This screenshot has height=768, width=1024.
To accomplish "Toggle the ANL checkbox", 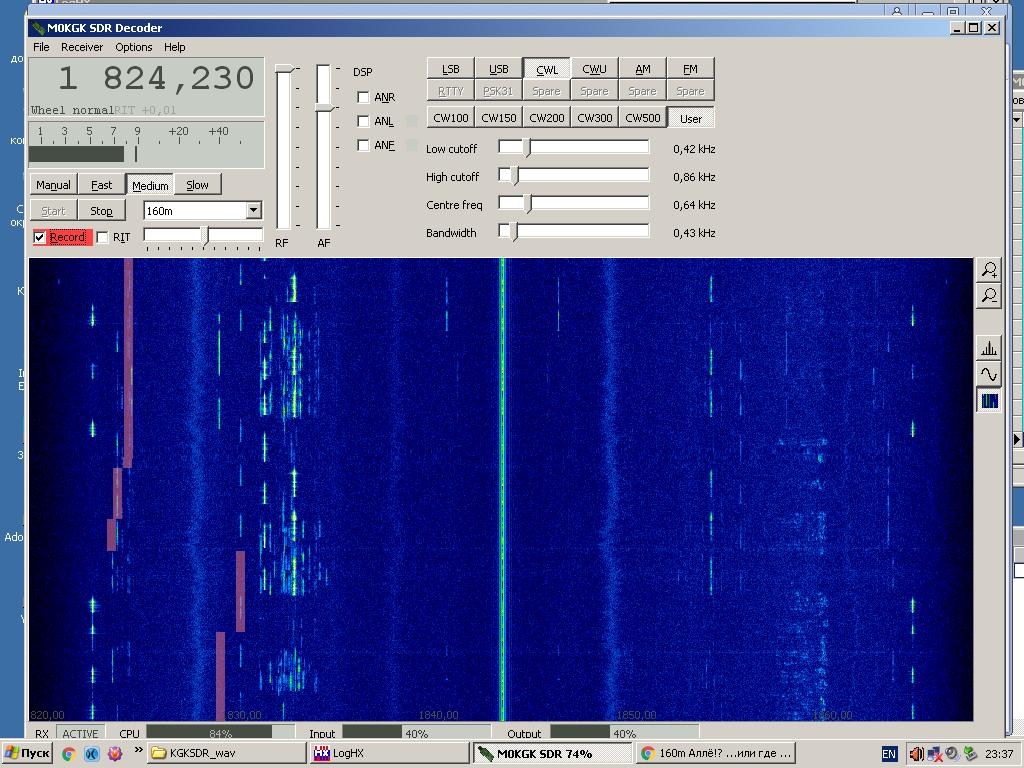I will (364, 121).
